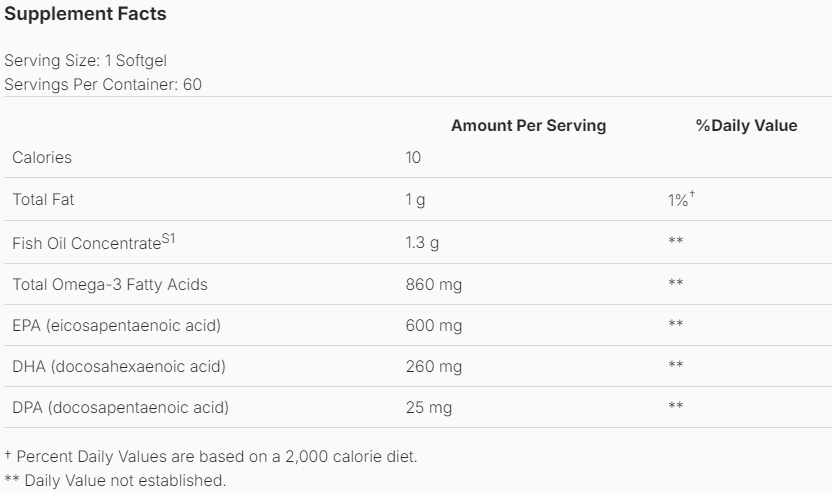Click the Fish Oil Concentrate label
Viewport: 832px width, 492px height.
[x=86, y=243]
